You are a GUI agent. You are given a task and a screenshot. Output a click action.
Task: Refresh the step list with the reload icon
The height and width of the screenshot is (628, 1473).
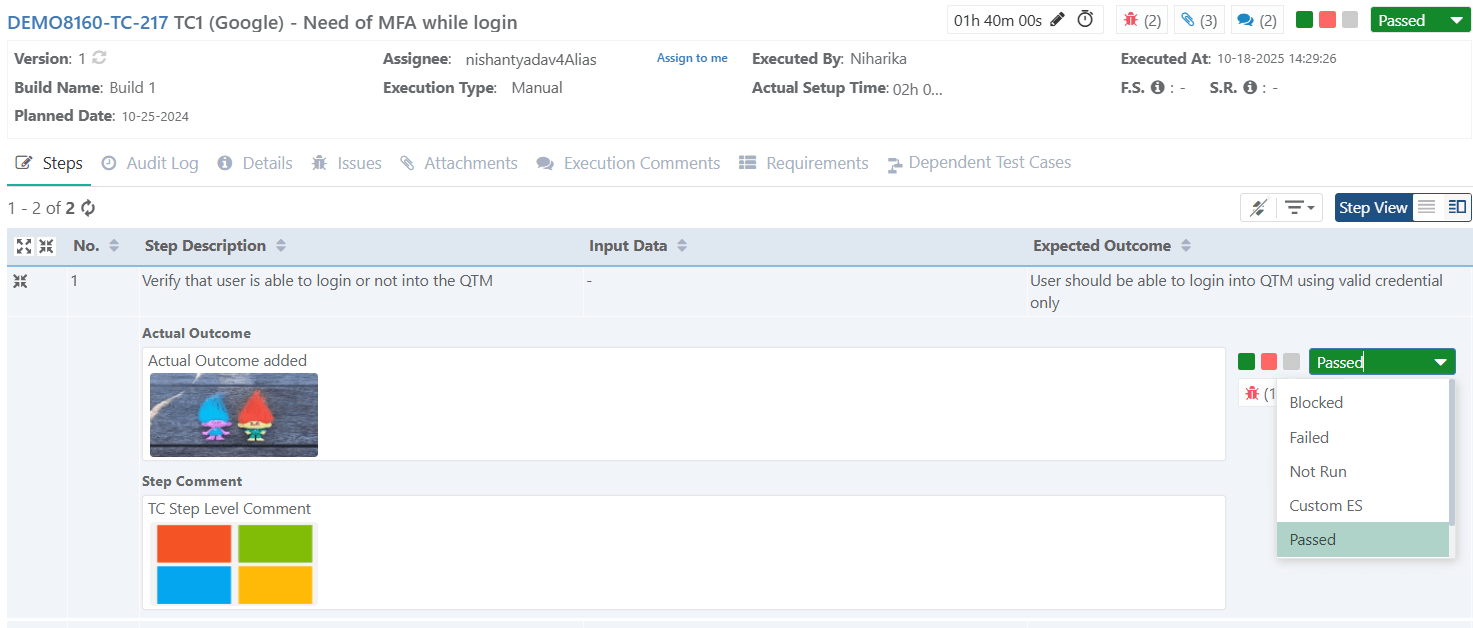coord(88,207)
